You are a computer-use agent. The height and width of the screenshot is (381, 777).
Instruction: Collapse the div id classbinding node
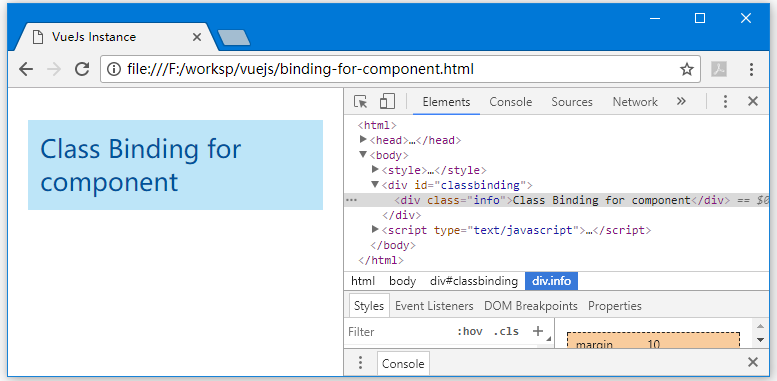[375, 185]
